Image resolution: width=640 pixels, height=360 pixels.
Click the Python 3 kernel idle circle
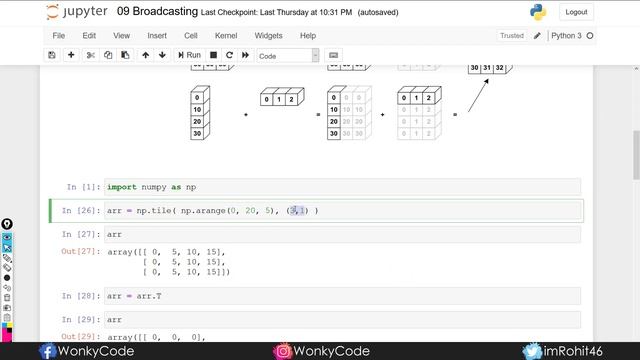point(590,36)
